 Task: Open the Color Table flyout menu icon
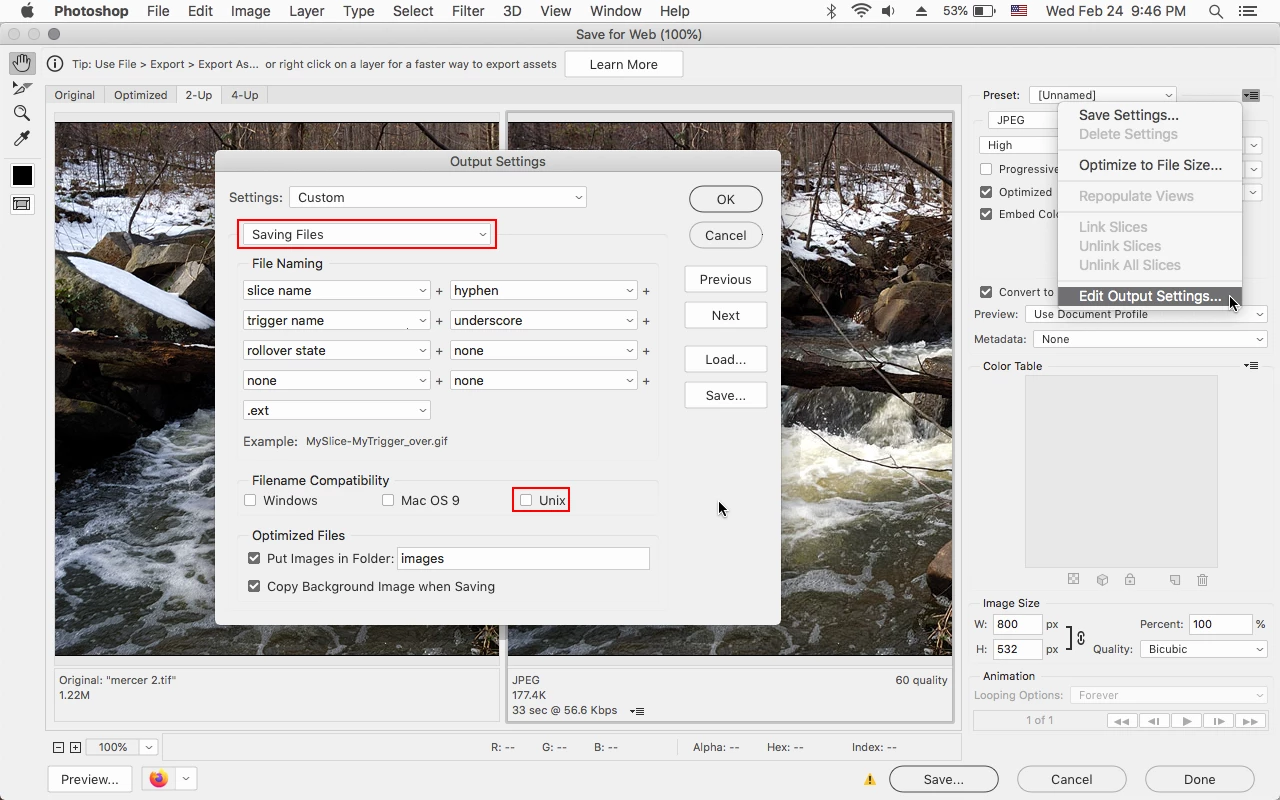pyautogui.click(x=1251, y=366)
